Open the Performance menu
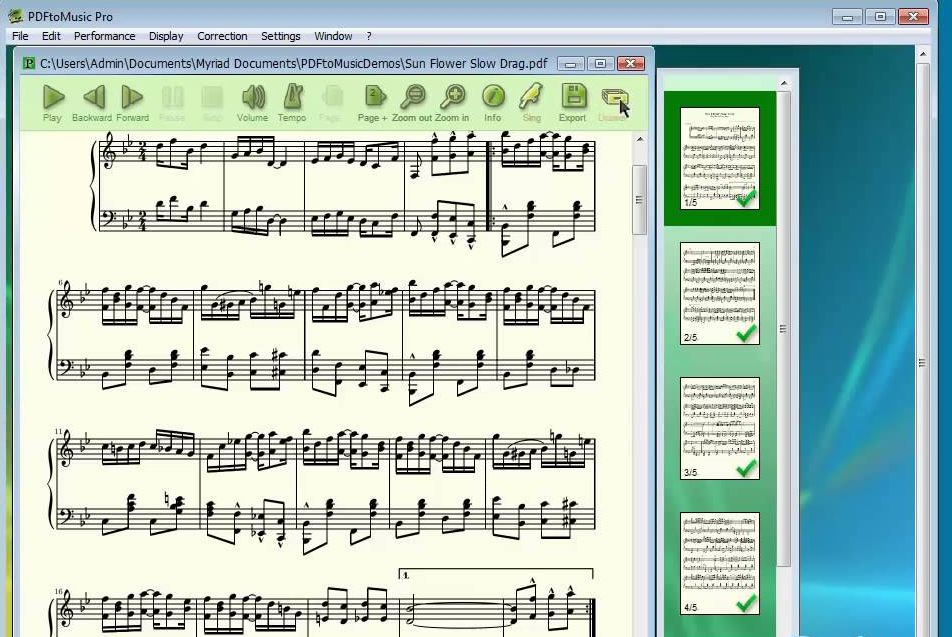952x637 pixels. (104, 36)
